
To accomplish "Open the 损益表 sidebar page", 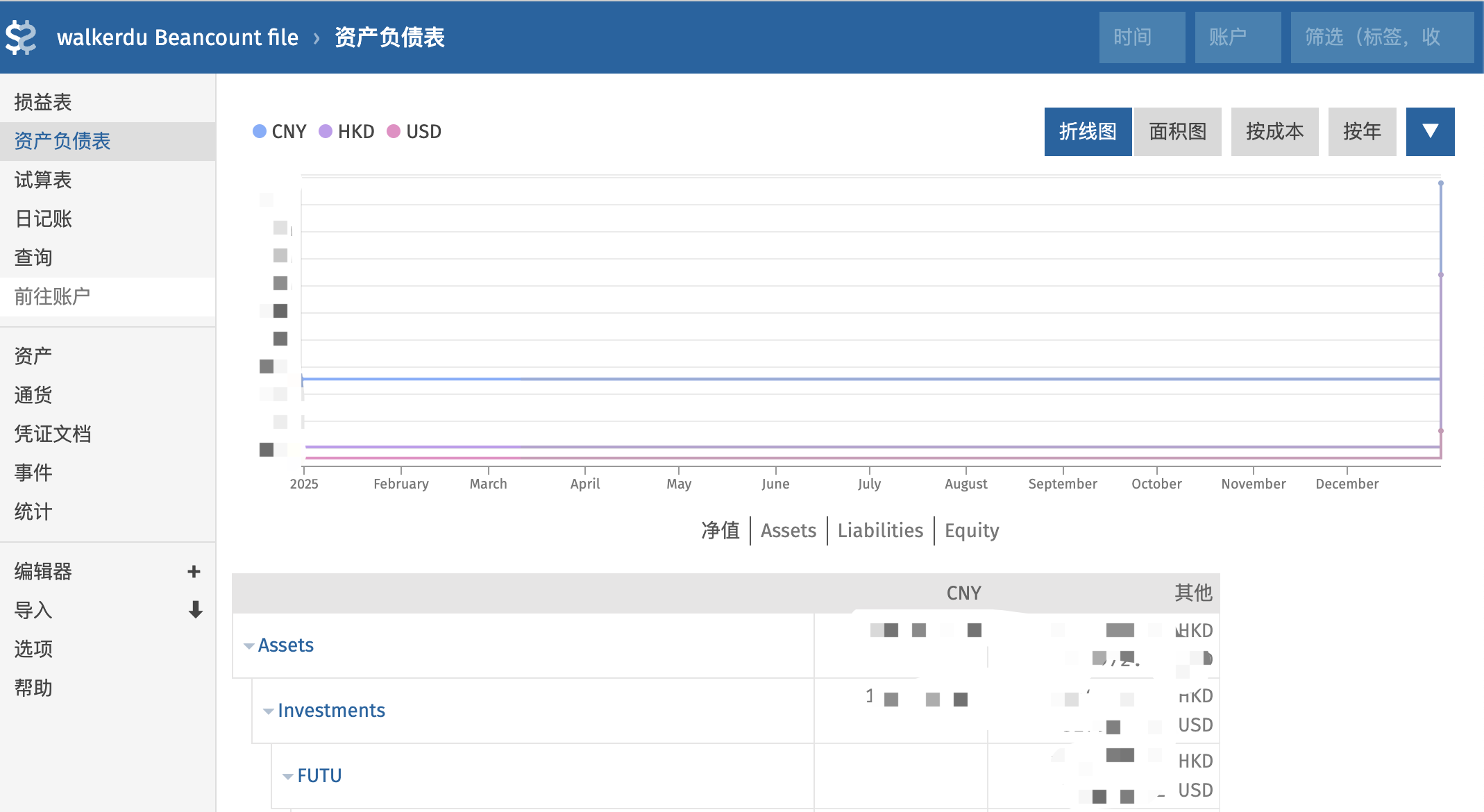I will (43, 102).
